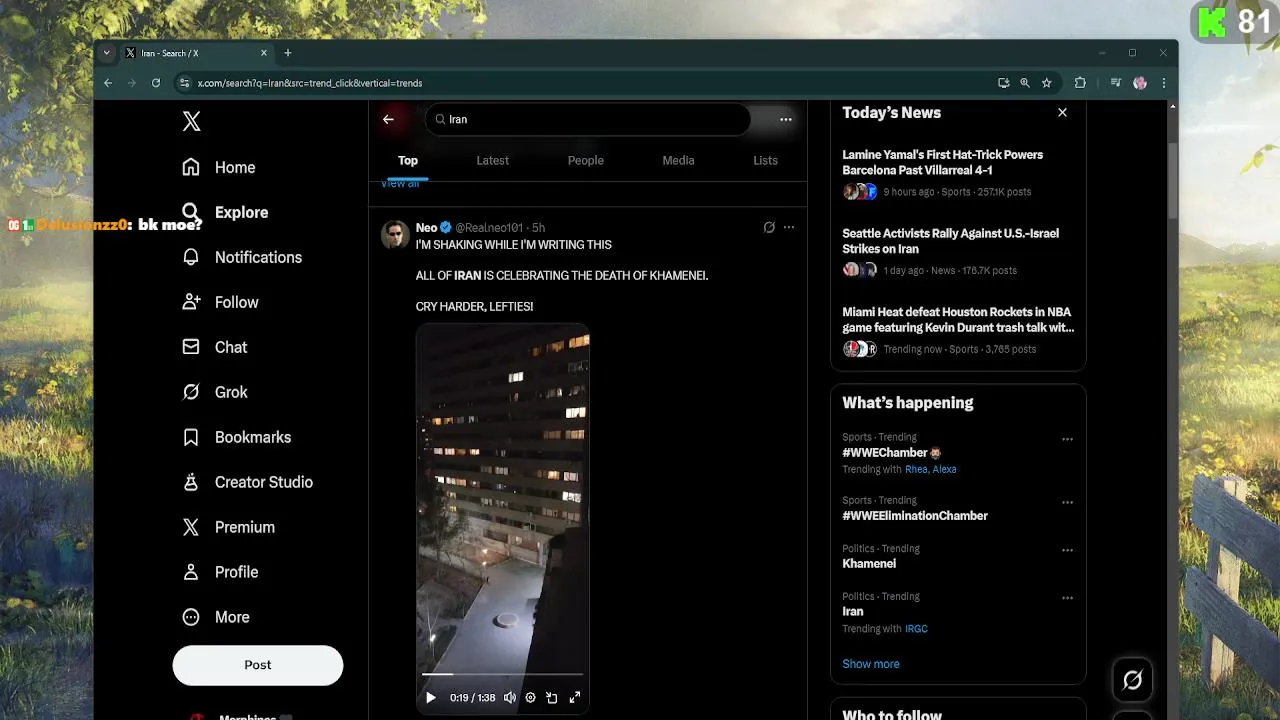Click the Grok explain icon on Neo's post
This screenshot has height=720, width=1280.
click(769, 227)
